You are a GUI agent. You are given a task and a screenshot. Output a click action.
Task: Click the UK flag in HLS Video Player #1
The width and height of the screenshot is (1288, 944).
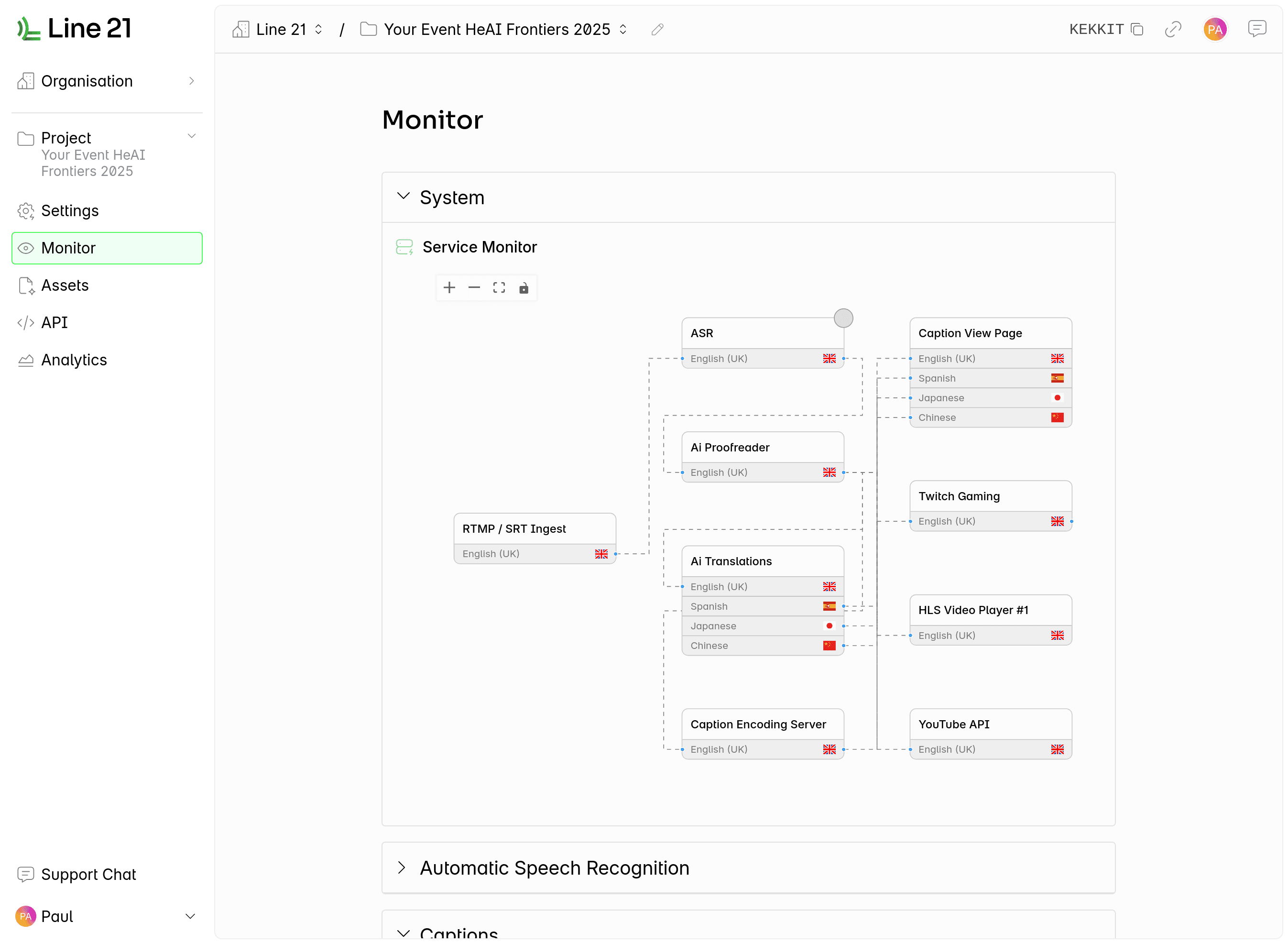pyautogui.click(x=1057, y=635)
